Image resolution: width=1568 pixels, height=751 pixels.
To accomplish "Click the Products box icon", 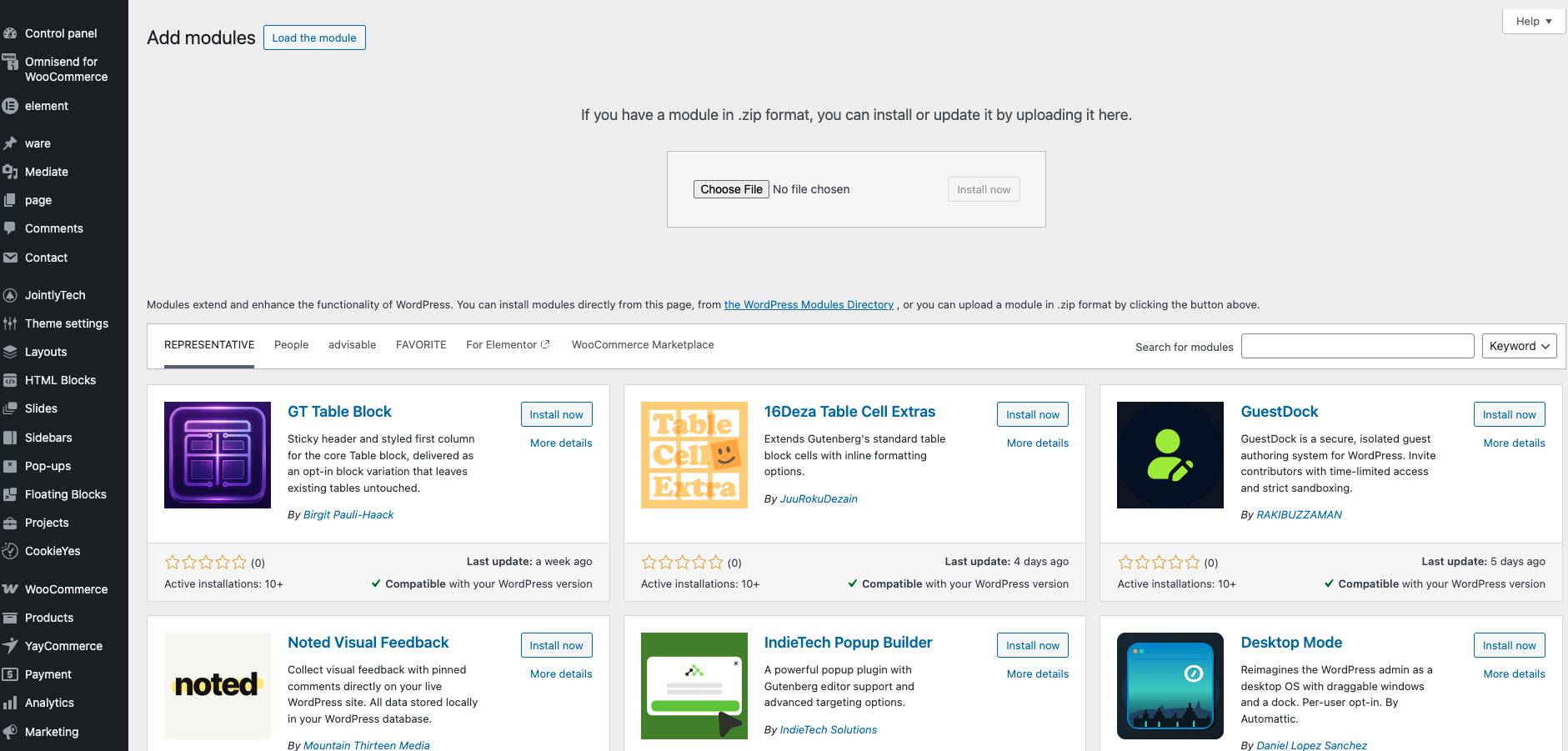I will (x=10, y=618).
